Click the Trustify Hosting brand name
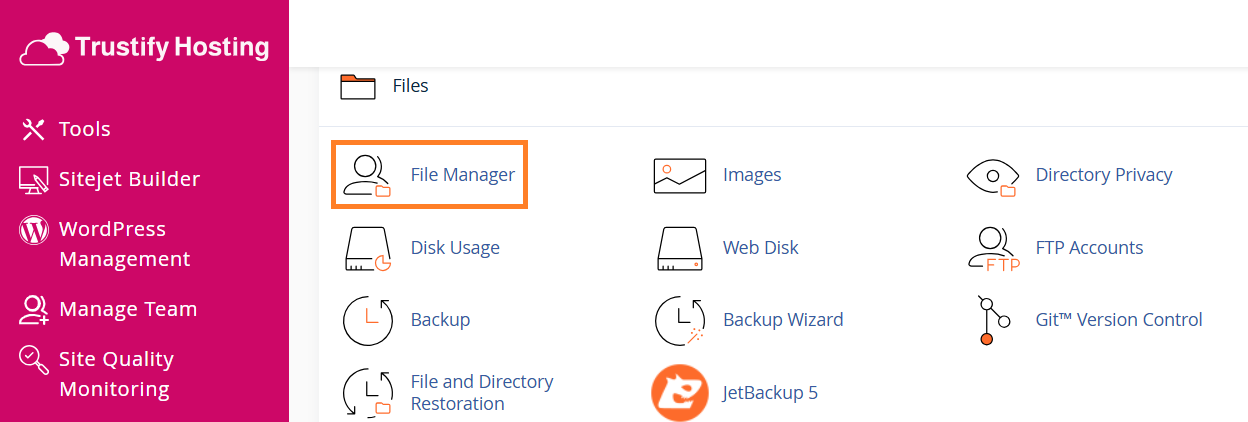The height and width of the screenshot is (422, 1248). pos(172,47)
